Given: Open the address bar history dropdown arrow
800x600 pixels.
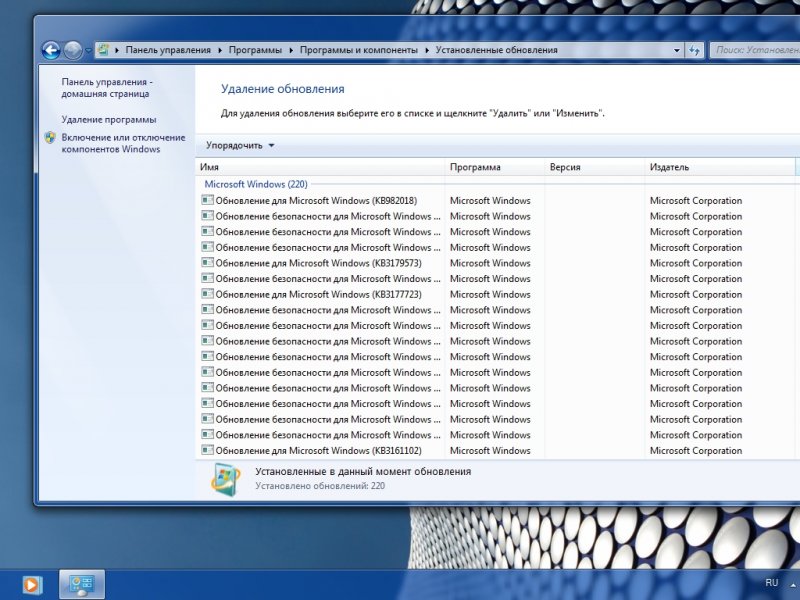Looking at the screenshot, I should pyautogui.click(x=677, y=50).
